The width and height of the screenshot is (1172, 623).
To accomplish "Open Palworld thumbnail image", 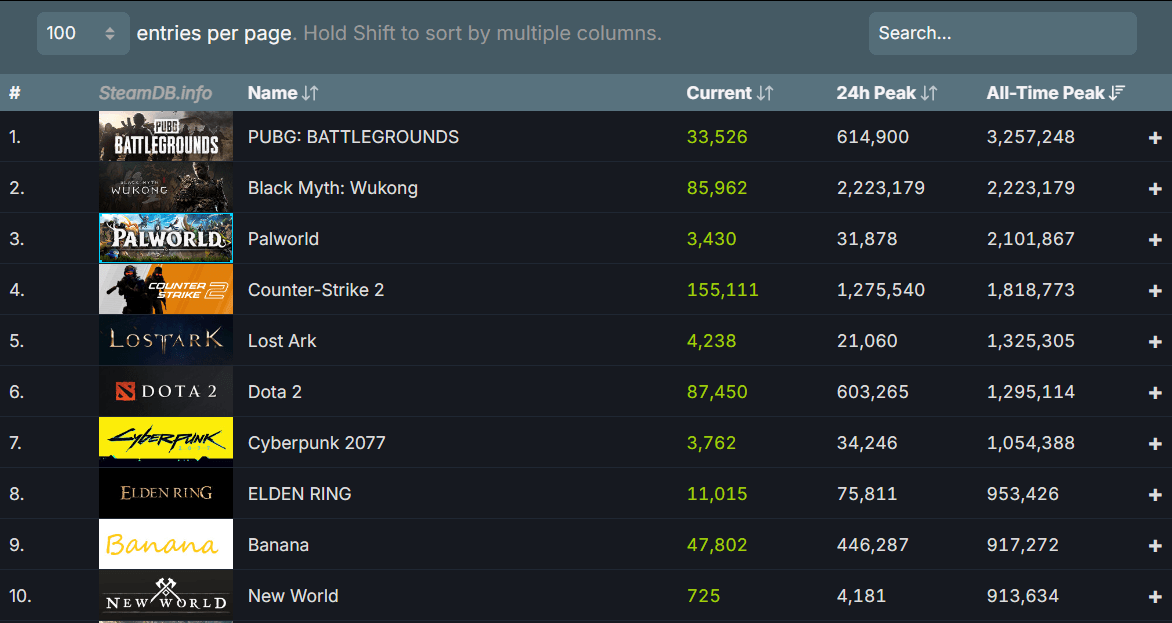I will point(166,238).
